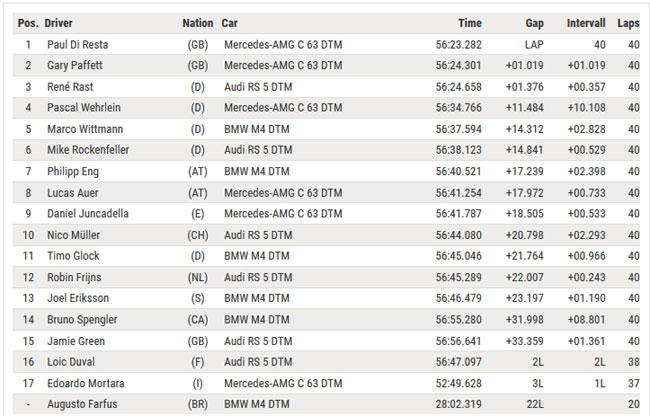Click Loic Duval's laps value 38
650x416 pixels.
pos(633,362)
